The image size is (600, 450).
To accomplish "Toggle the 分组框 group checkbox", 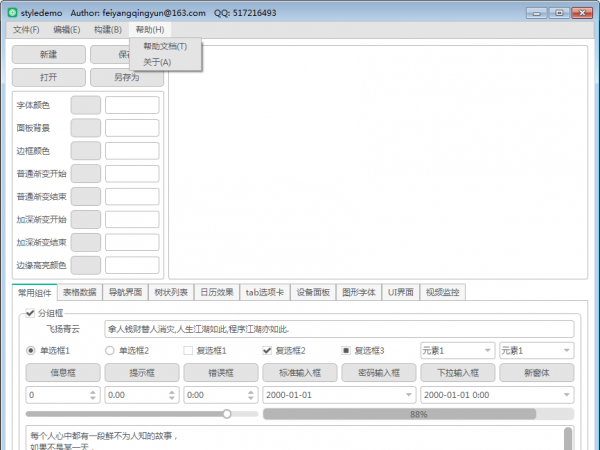I will click(29, 313).
